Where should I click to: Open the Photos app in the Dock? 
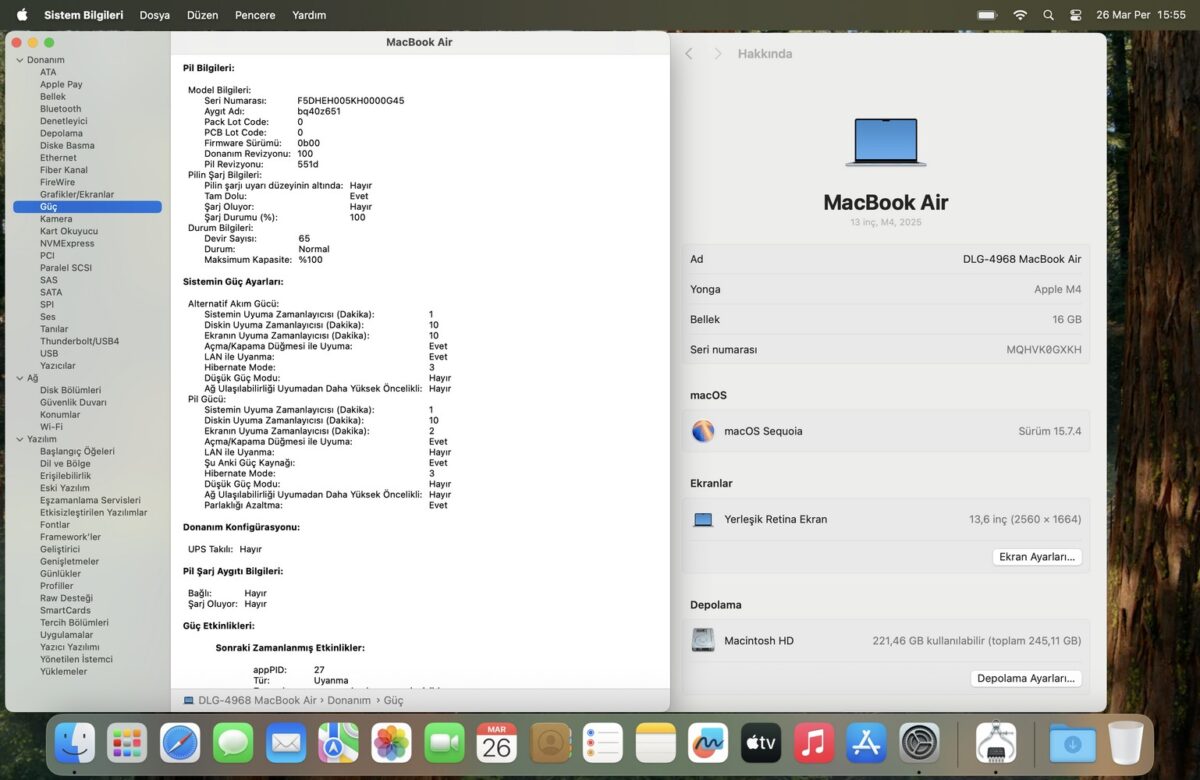click(392, 743)
